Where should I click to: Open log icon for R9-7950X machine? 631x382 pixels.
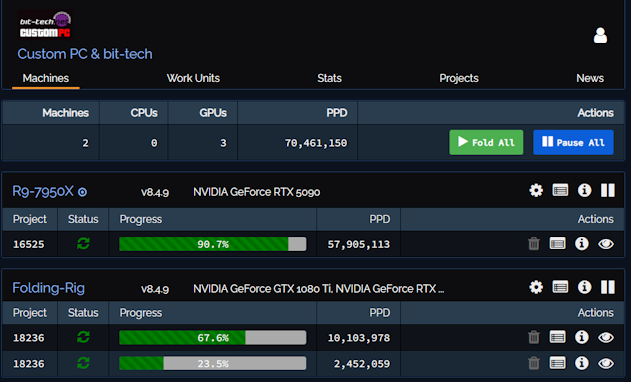tap(560, 190)
